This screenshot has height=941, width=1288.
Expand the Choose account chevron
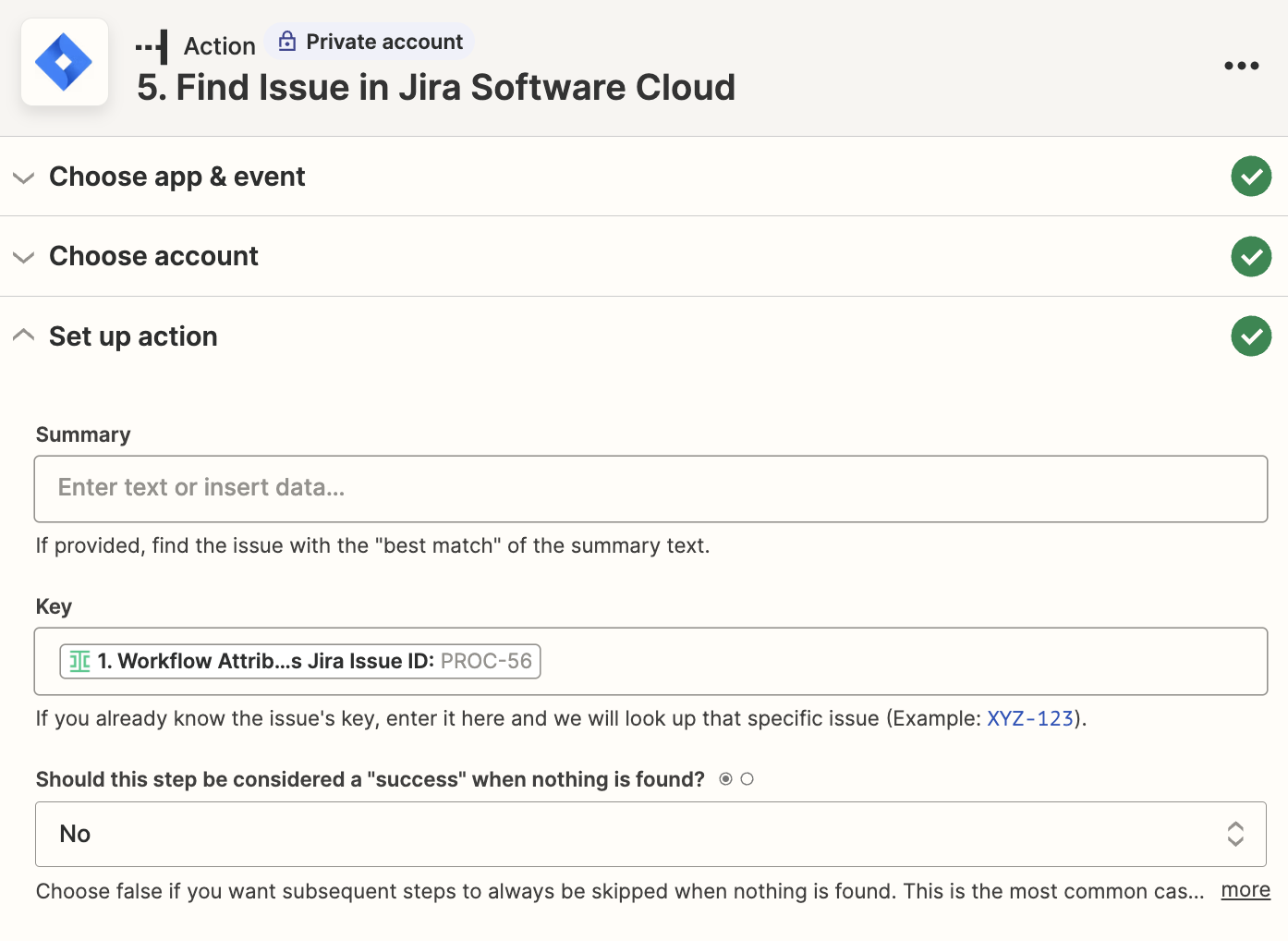pos(24,257)
